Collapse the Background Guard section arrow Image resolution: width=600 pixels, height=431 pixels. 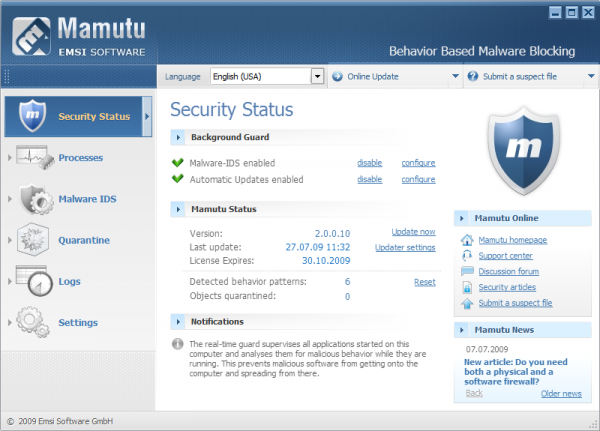pyautogui.click(x=178, y=137)
